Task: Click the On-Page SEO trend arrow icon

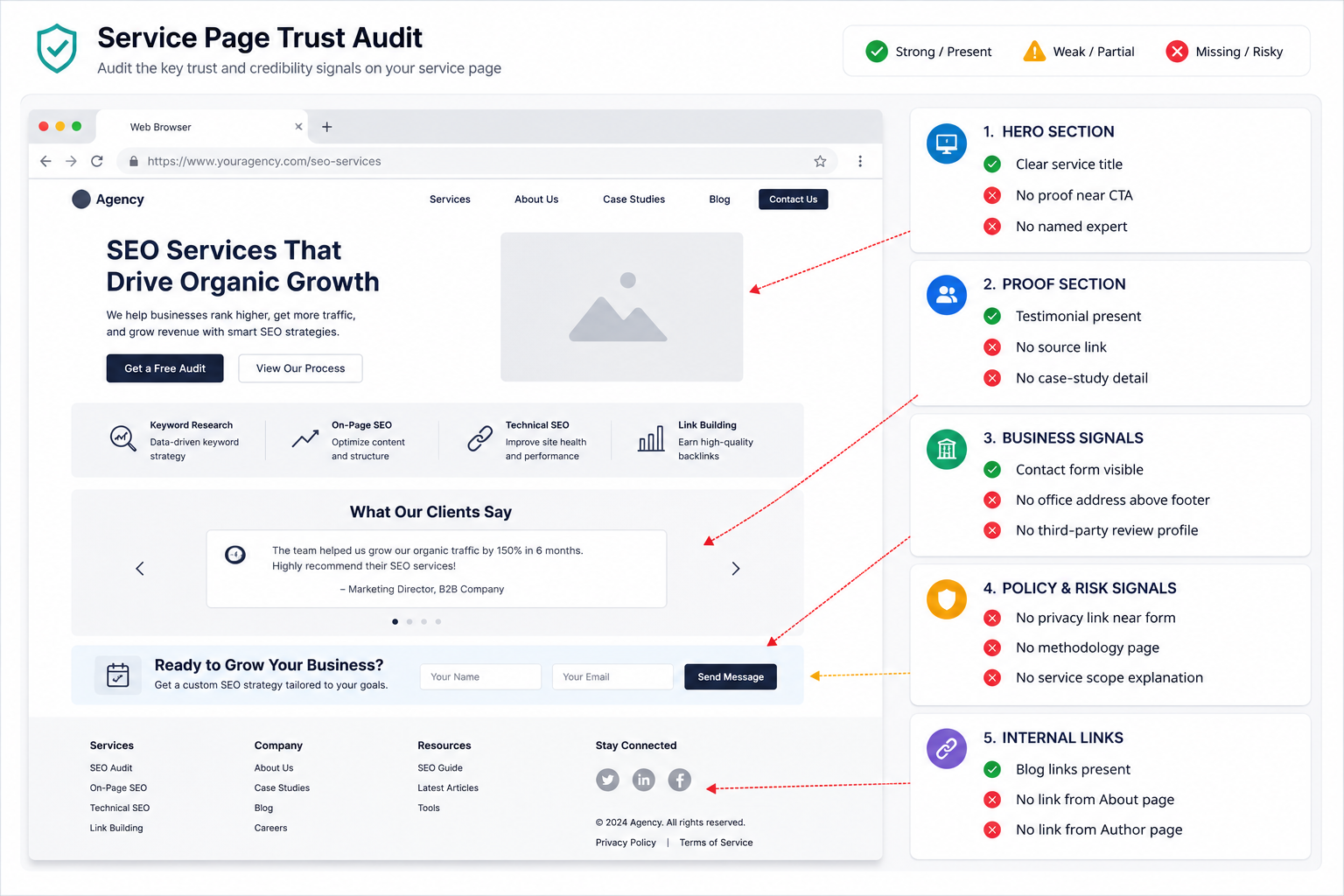Action: tap(305, 438)
